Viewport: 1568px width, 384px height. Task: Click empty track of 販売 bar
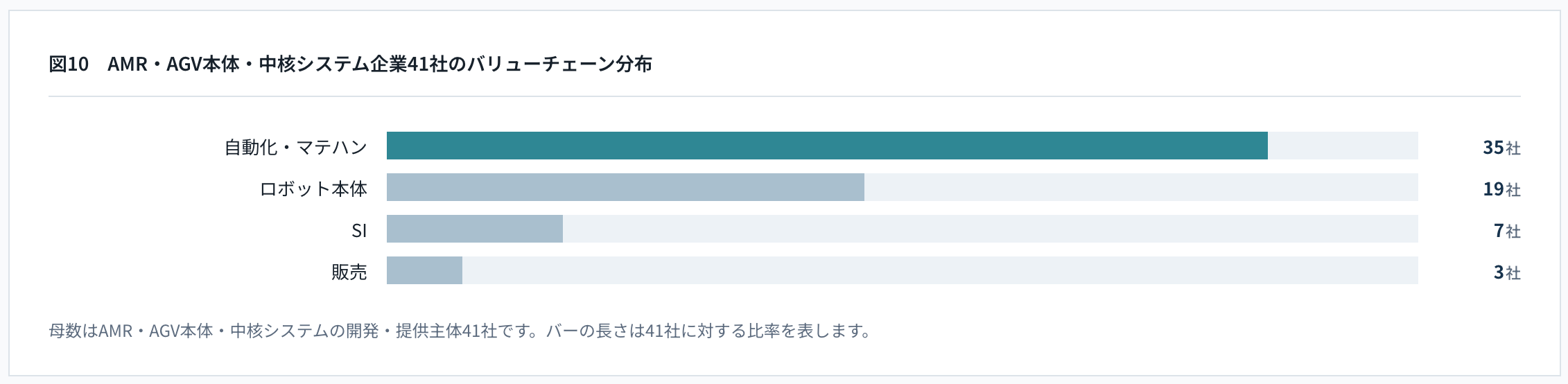pos(940,270)
